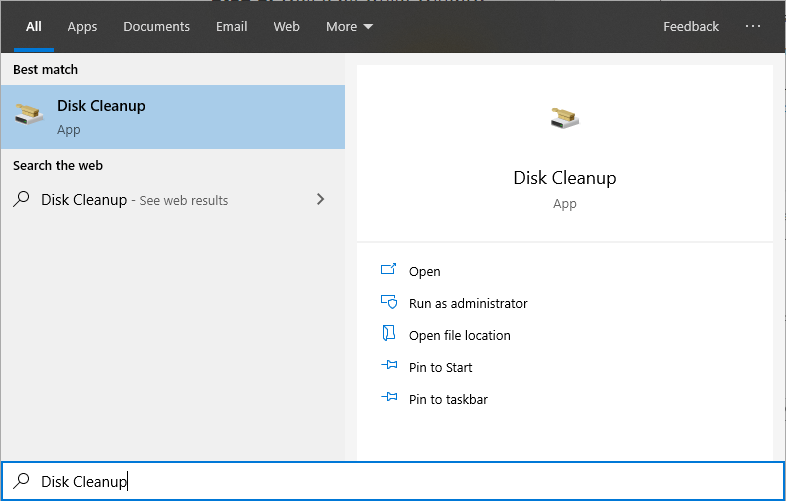The image size is (786, 501).
Task: Click the Open action icon
Action: 388,270
